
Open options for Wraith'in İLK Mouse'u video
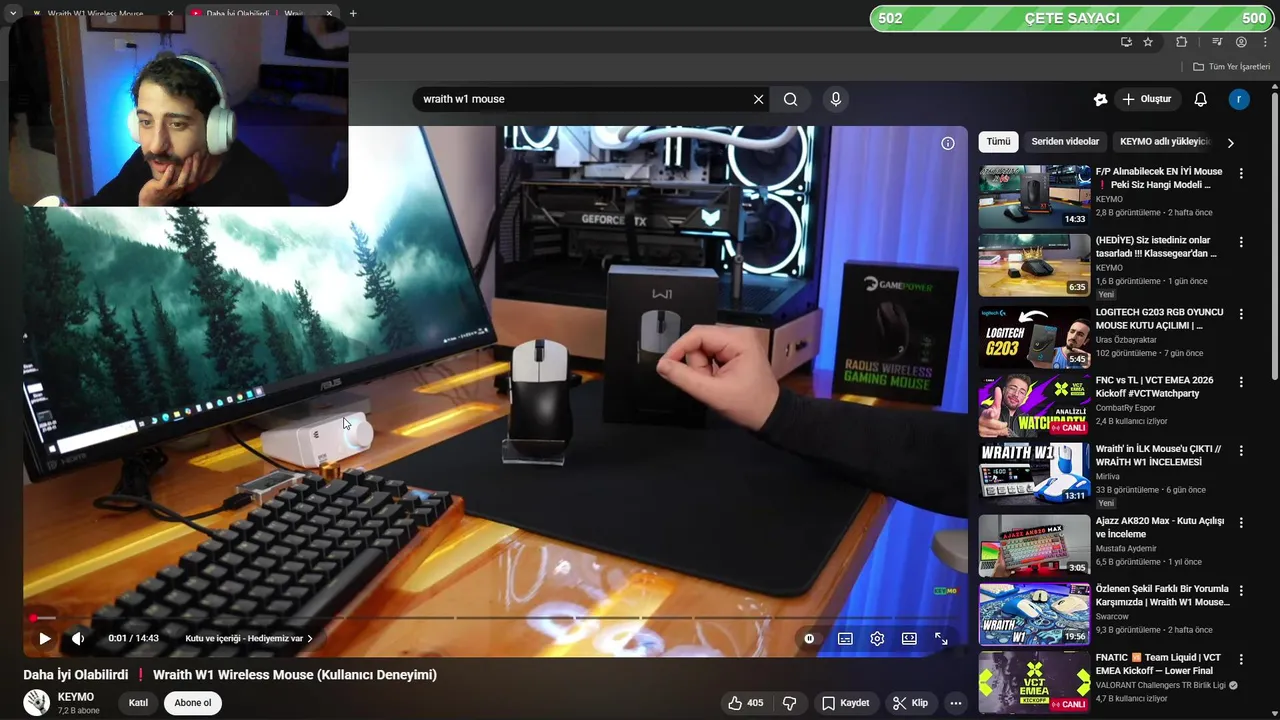[x=1241, y=451]
